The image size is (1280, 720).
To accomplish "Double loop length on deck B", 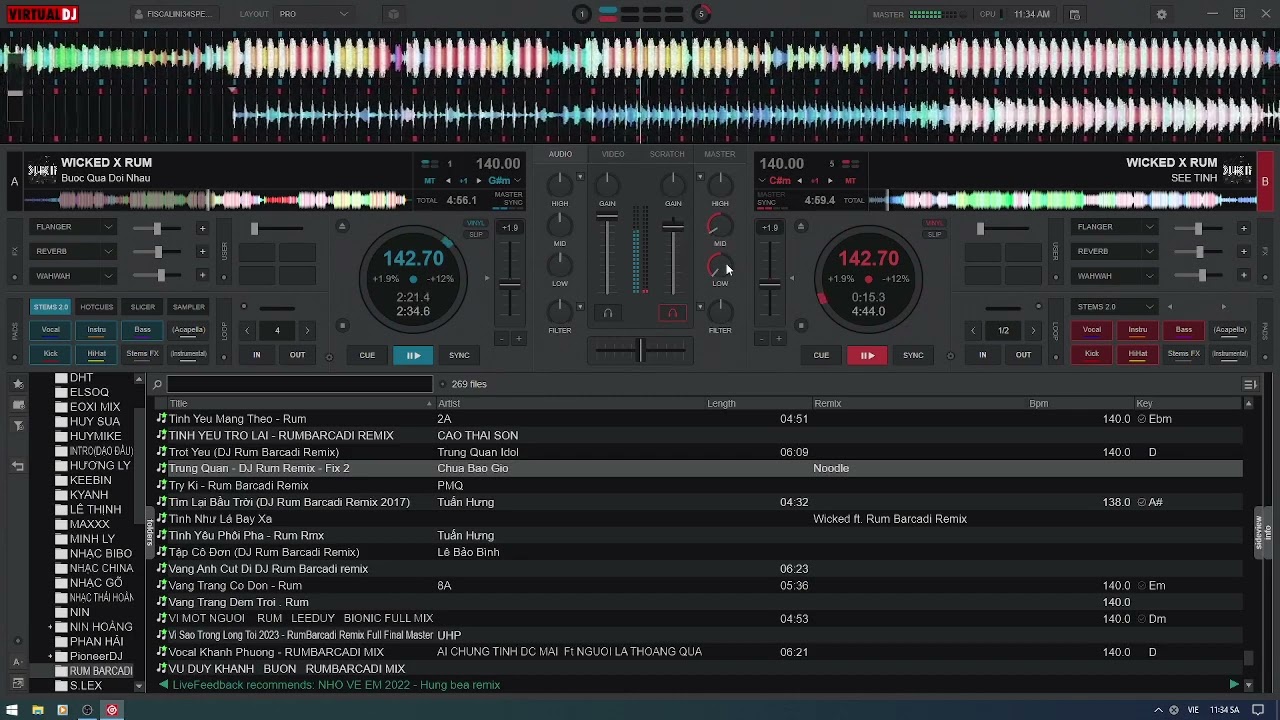I will click(x=1033, y=330).
